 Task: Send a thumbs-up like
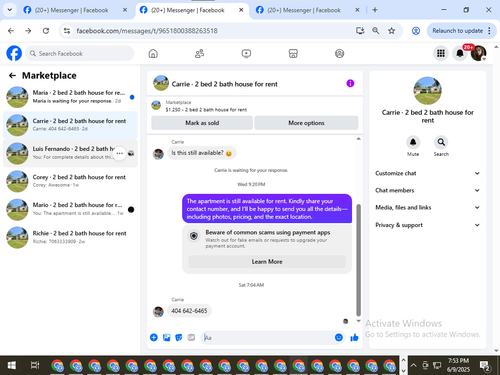[x=354, y=337]
